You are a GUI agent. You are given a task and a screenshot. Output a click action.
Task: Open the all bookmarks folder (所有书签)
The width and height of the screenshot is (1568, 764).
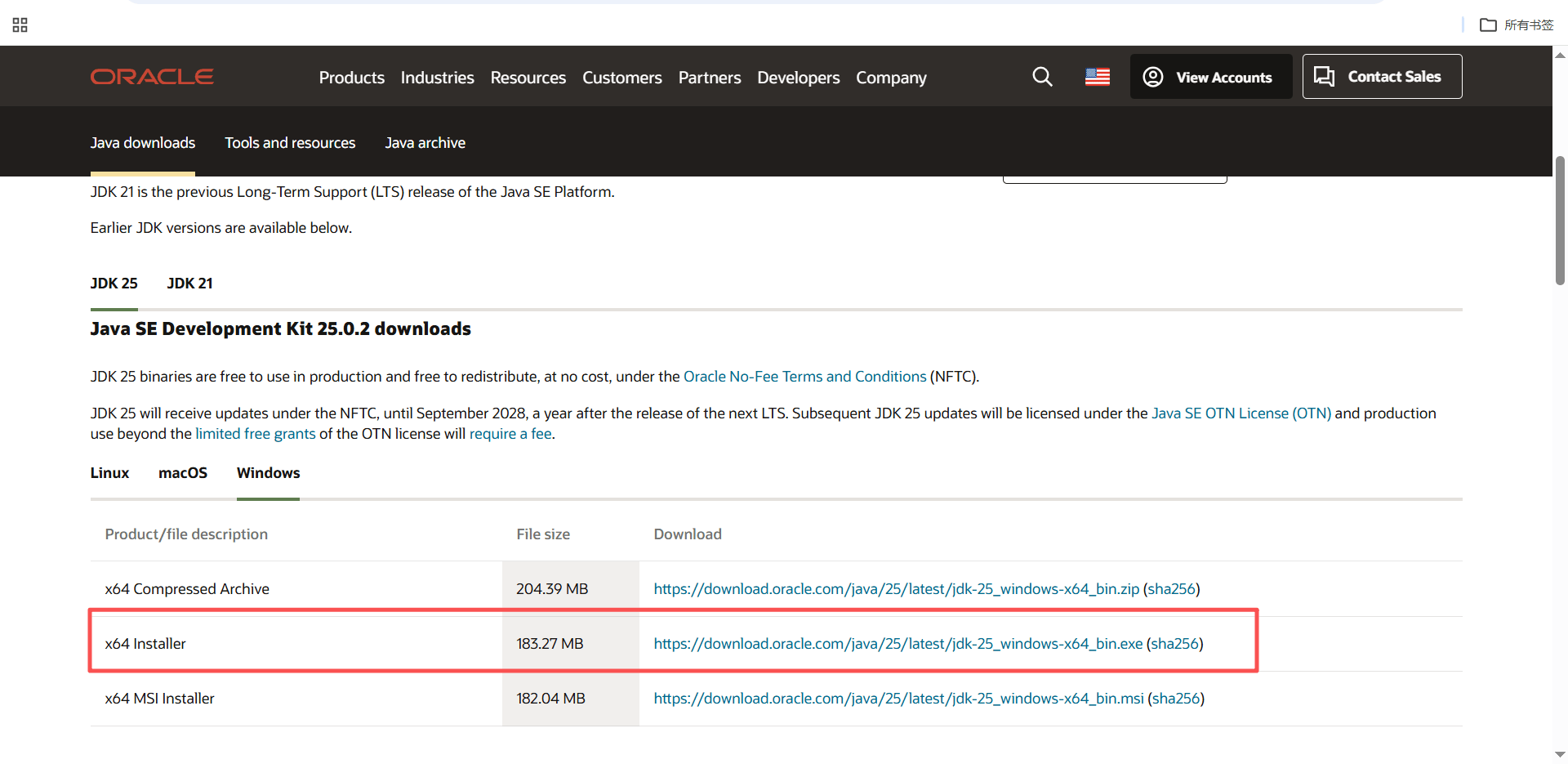coord(1517,25)
